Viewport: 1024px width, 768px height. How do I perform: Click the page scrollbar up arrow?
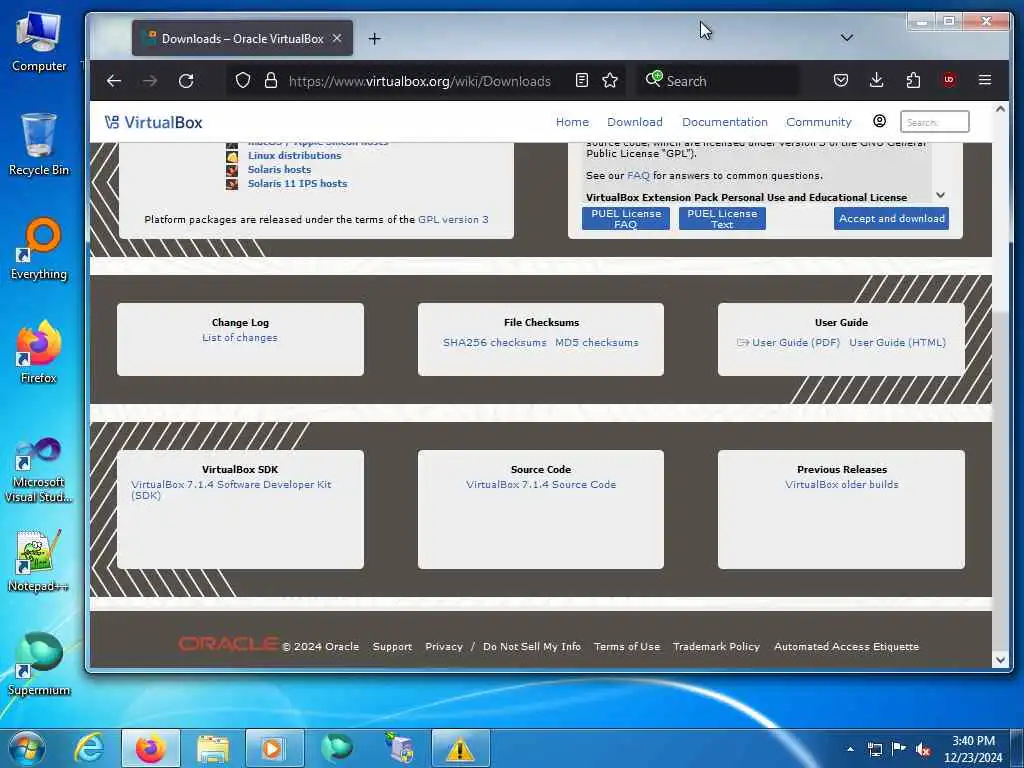coord(1000,110)
